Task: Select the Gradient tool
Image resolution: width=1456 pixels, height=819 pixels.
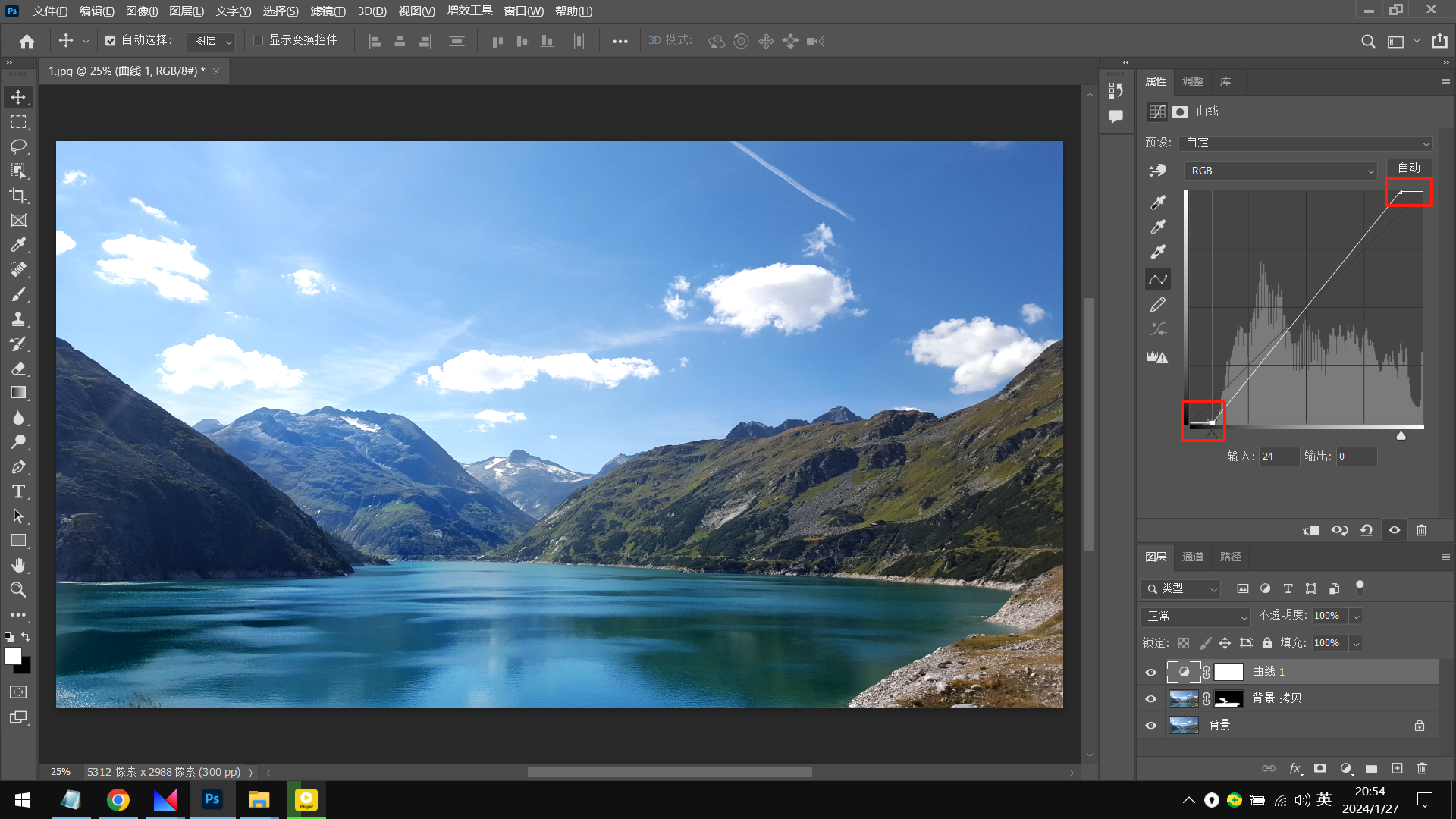Action: point(18,393)
